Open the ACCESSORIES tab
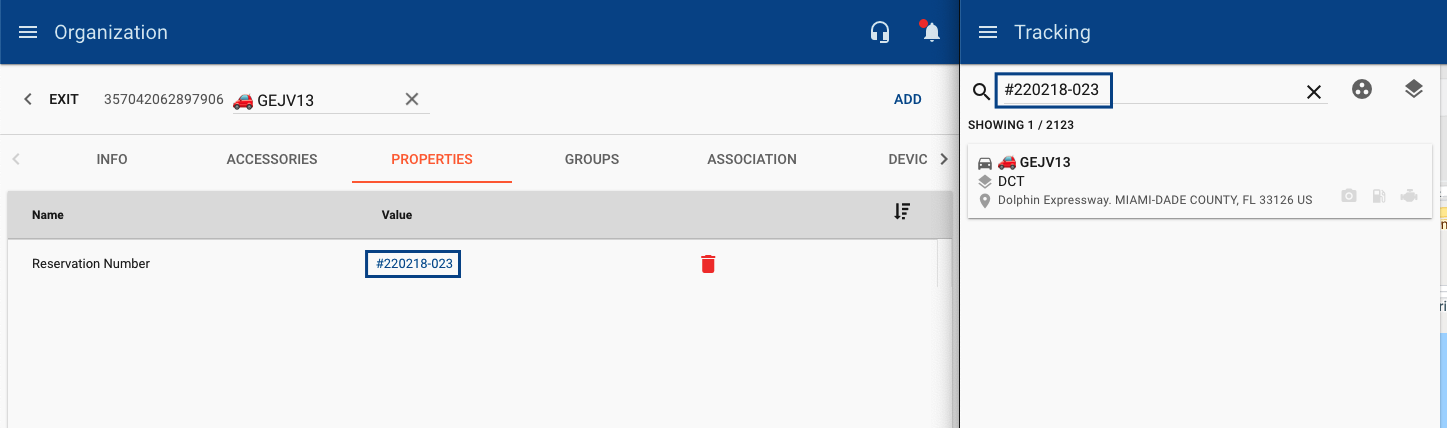Screen dimensions: 1447x428 point(272,159)
